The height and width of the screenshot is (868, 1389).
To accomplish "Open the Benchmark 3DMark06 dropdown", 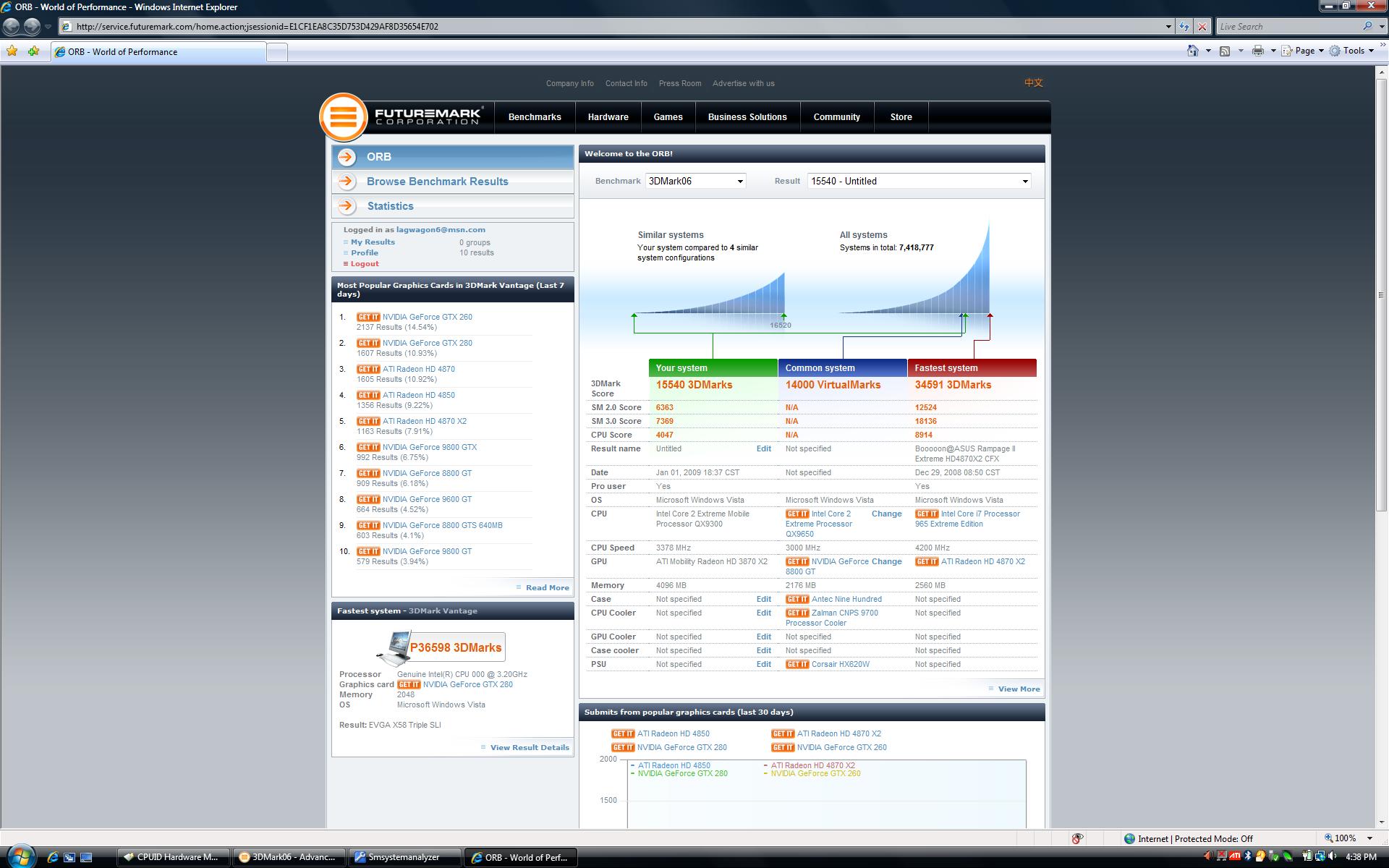I will [695, 181].
